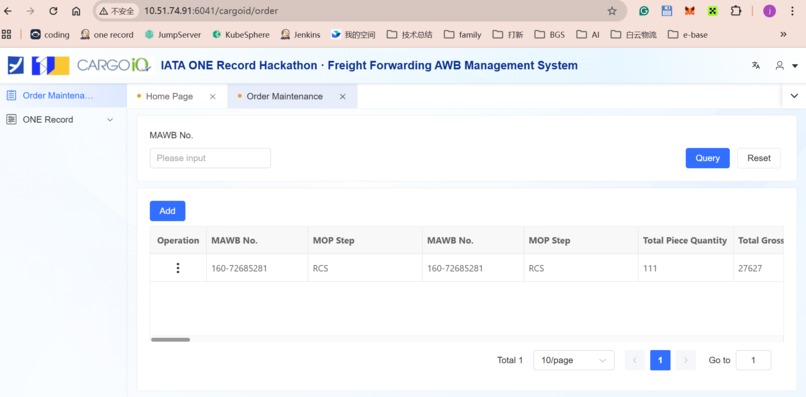Screen dimensions: 806x397
Task: Open the browser home page icon
Action: point(76,11)
